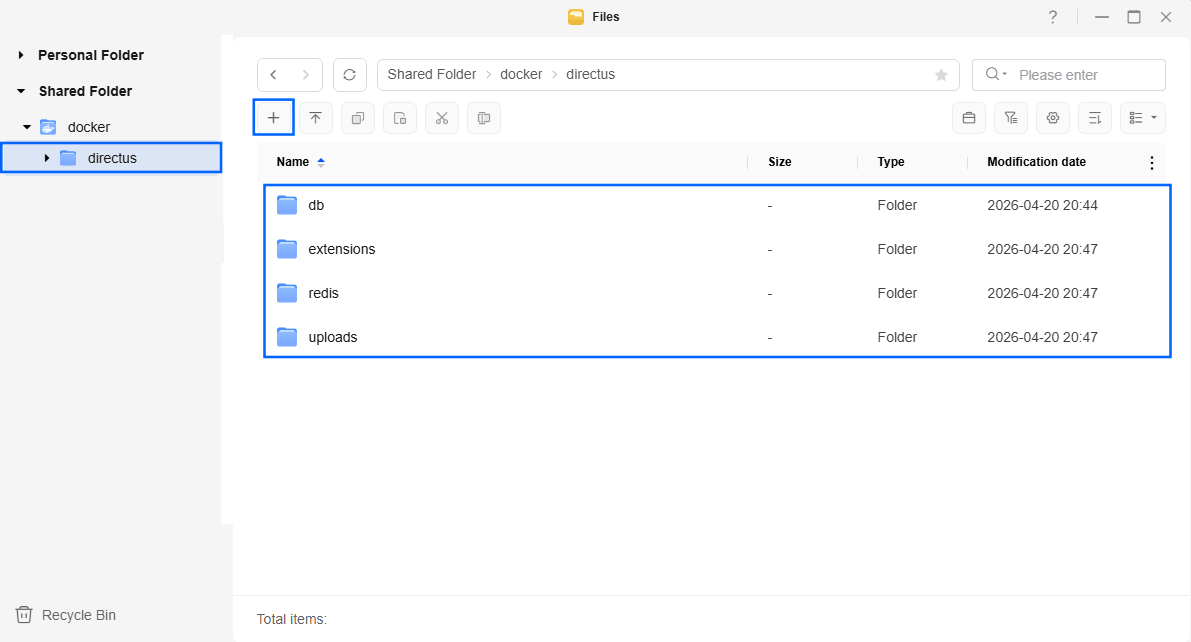Add directus path to favorites star
The height and width of the screenshot is (642, 1191).
coord(941,75)
